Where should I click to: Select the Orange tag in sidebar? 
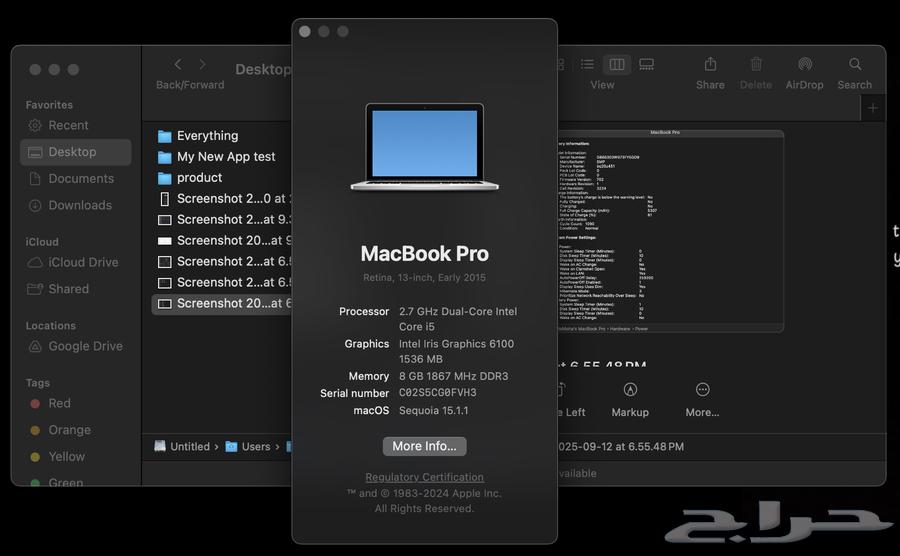(x=69, y=430)
